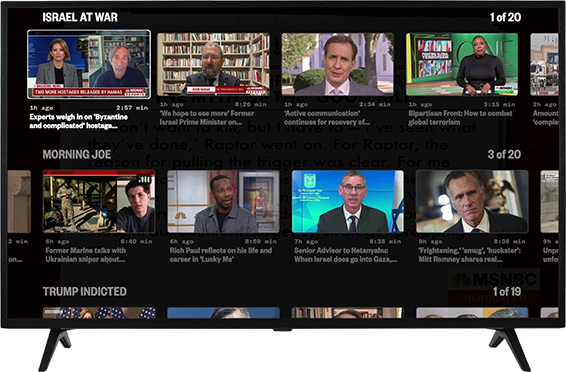This screenshot has width=566, height=372.
Task: Select the TRUMP INDICTED row heading
Action: click(85, 292)
